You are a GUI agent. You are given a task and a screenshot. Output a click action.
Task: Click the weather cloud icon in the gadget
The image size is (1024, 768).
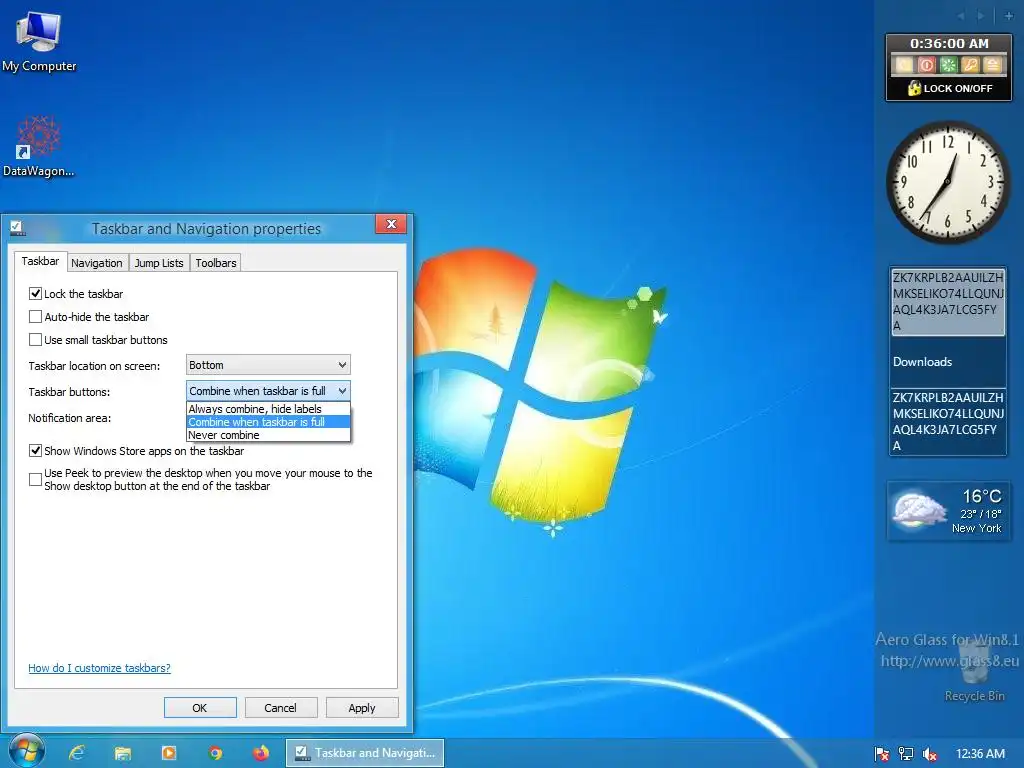click(x=920, y=510)
